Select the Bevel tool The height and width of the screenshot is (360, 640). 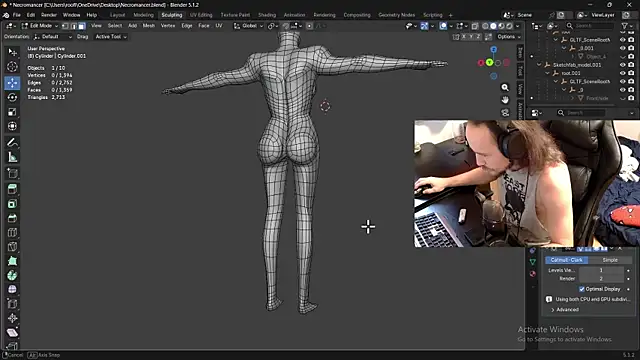12,218
